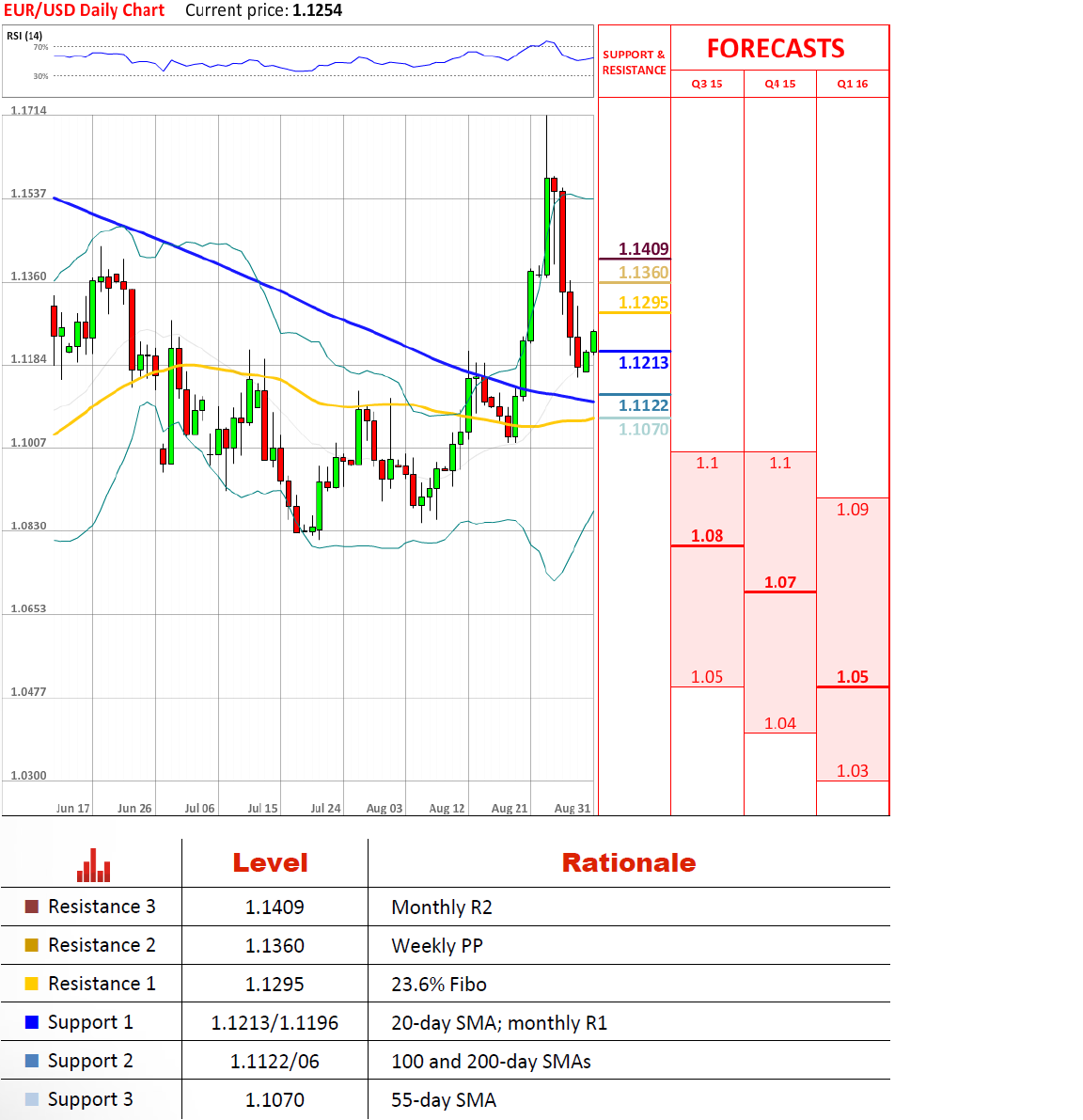The height and width of the screenshot is (1120, 1083).
Task: Click the current price value 1.1254
Action: [317, 10]
